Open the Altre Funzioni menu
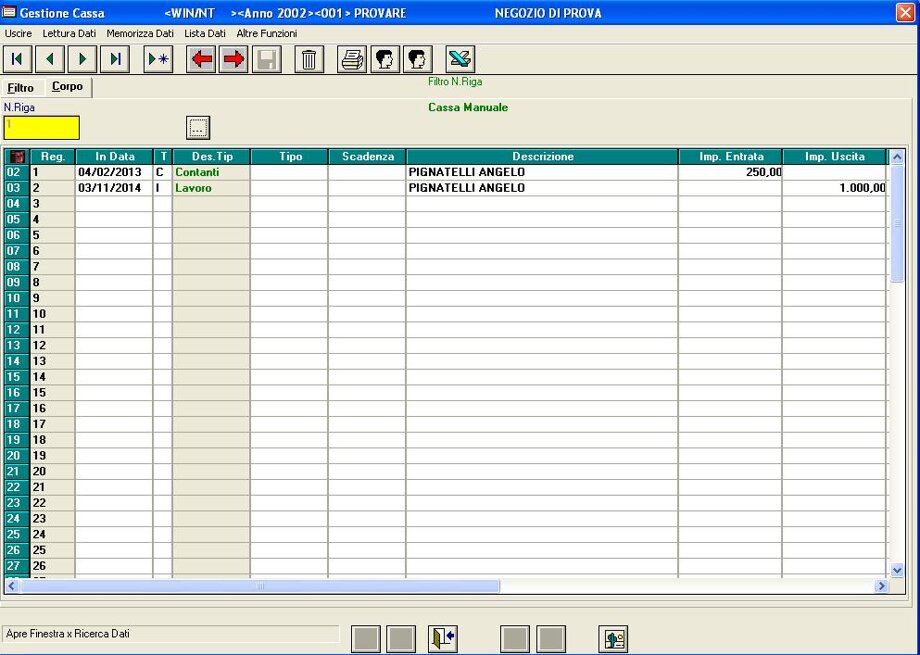Screen dimensions: 920x655 [x=266, y=33]
